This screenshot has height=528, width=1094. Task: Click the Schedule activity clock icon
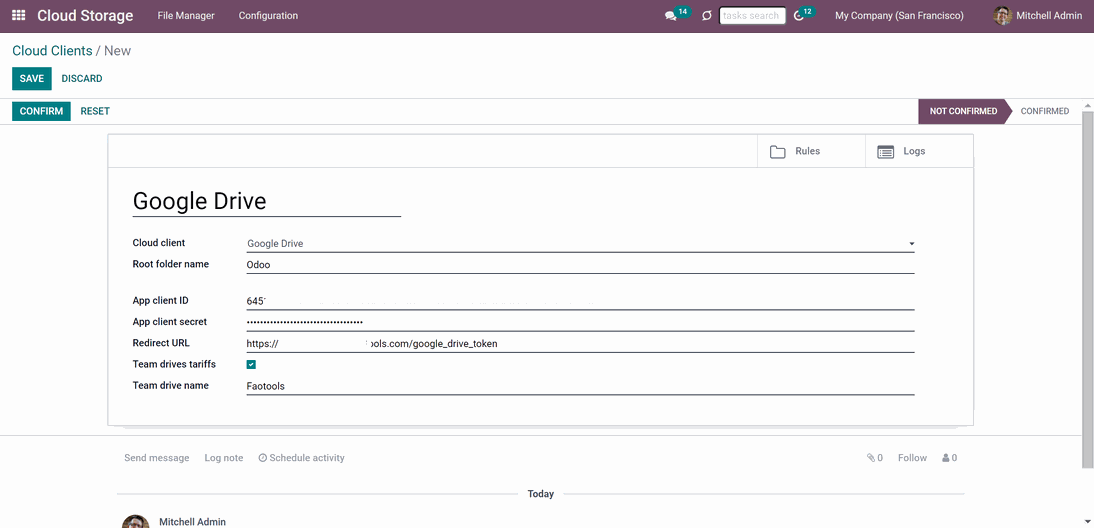[262, 458]
